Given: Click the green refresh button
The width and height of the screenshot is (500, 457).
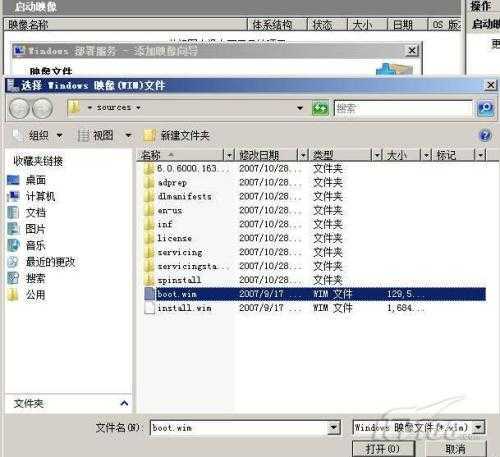Looking at the screenshot, I should [x=320, y=108].
